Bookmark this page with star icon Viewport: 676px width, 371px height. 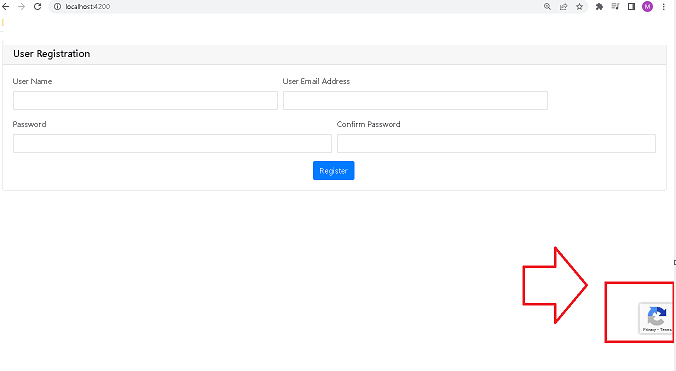[579, 6]
